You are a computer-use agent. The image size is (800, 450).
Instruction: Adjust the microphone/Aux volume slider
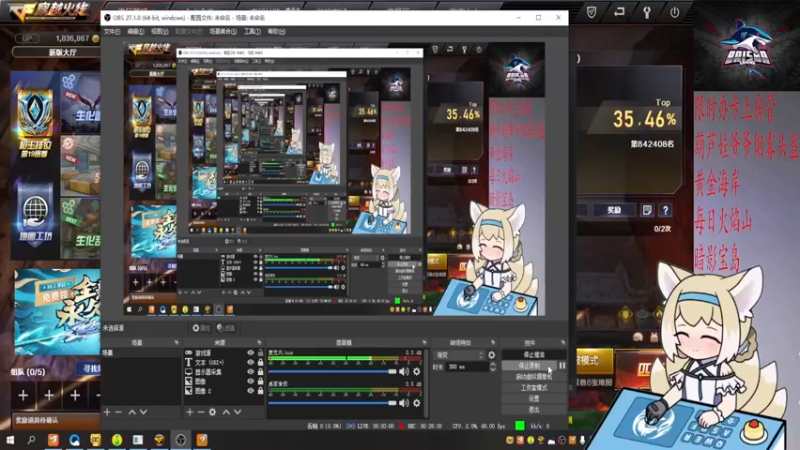point(332,372)
